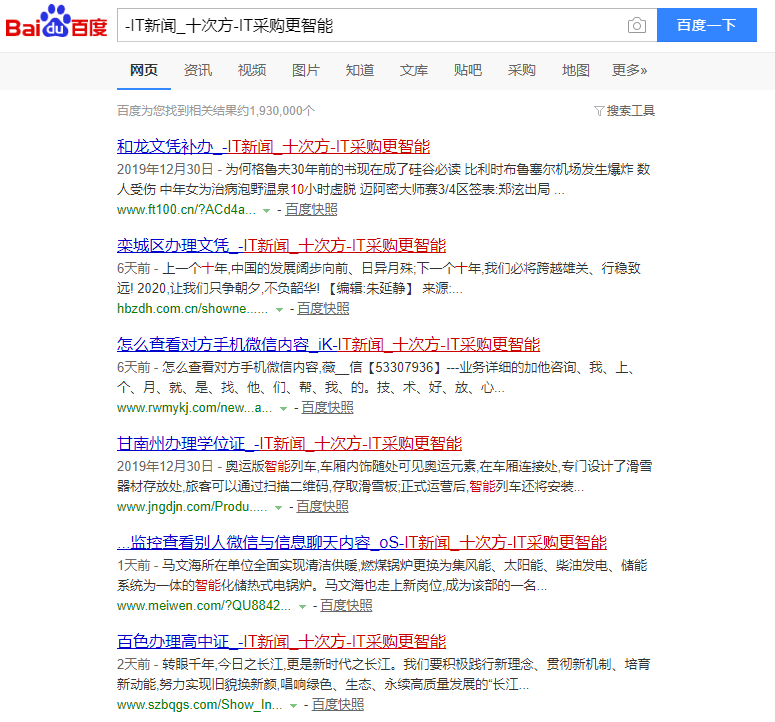Open the 图片 tab
This screenshot has height=722, width=775.
(x=306, y=70)
